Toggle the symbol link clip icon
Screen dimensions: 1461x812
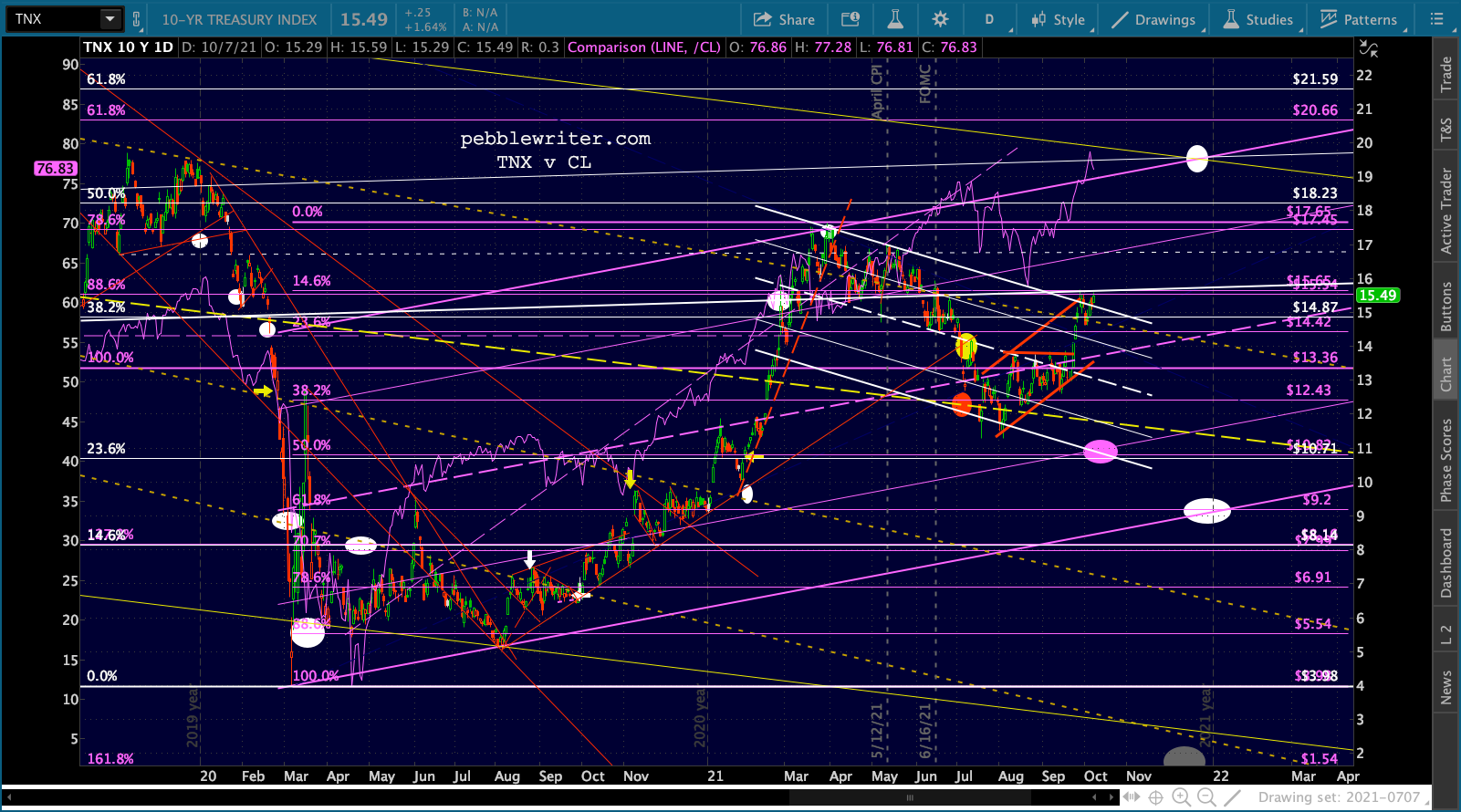click(x=137, y=19)
